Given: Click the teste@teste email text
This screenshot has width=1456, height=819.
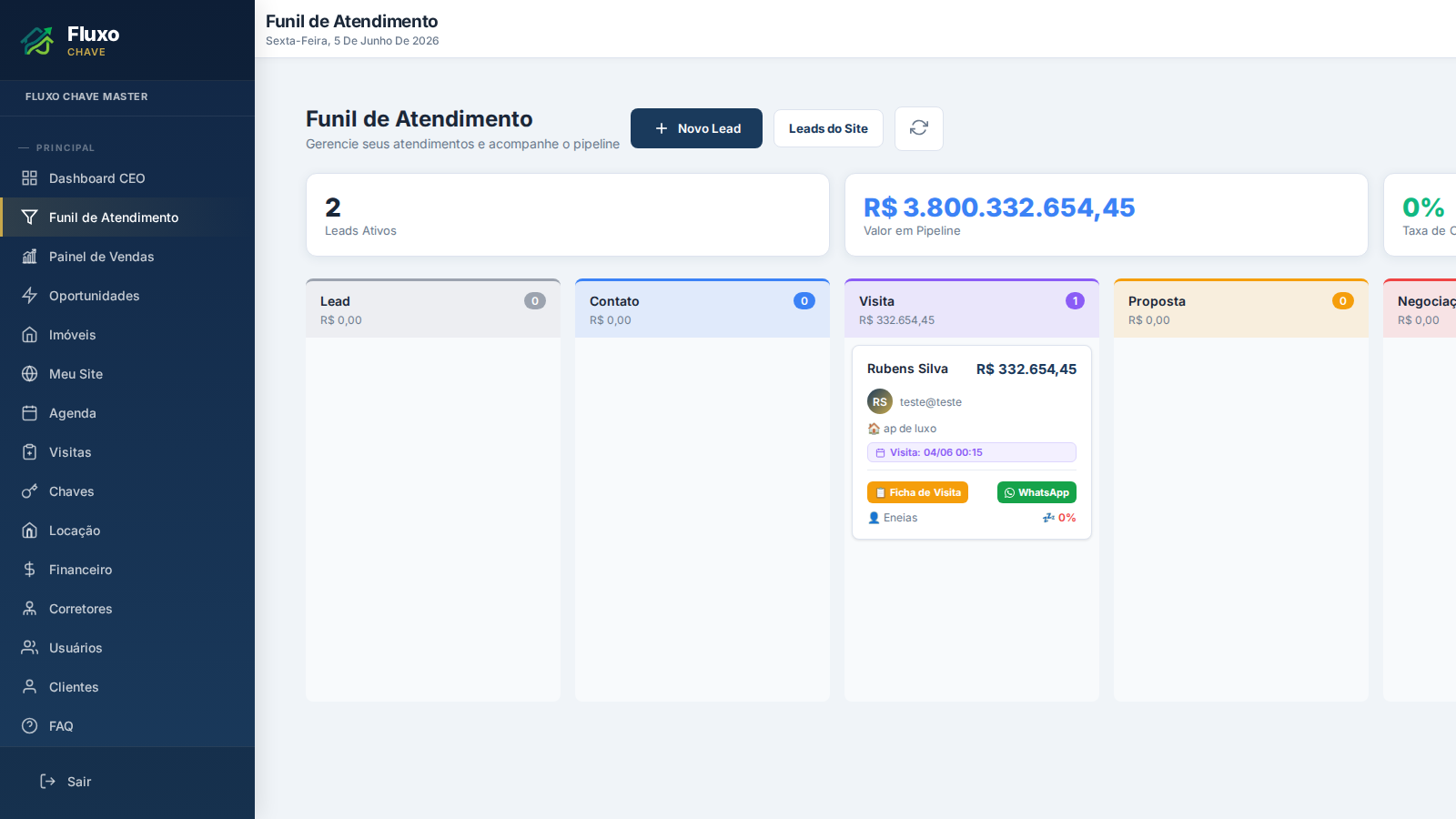Looking at the screenshot, I should coord(931,402).
